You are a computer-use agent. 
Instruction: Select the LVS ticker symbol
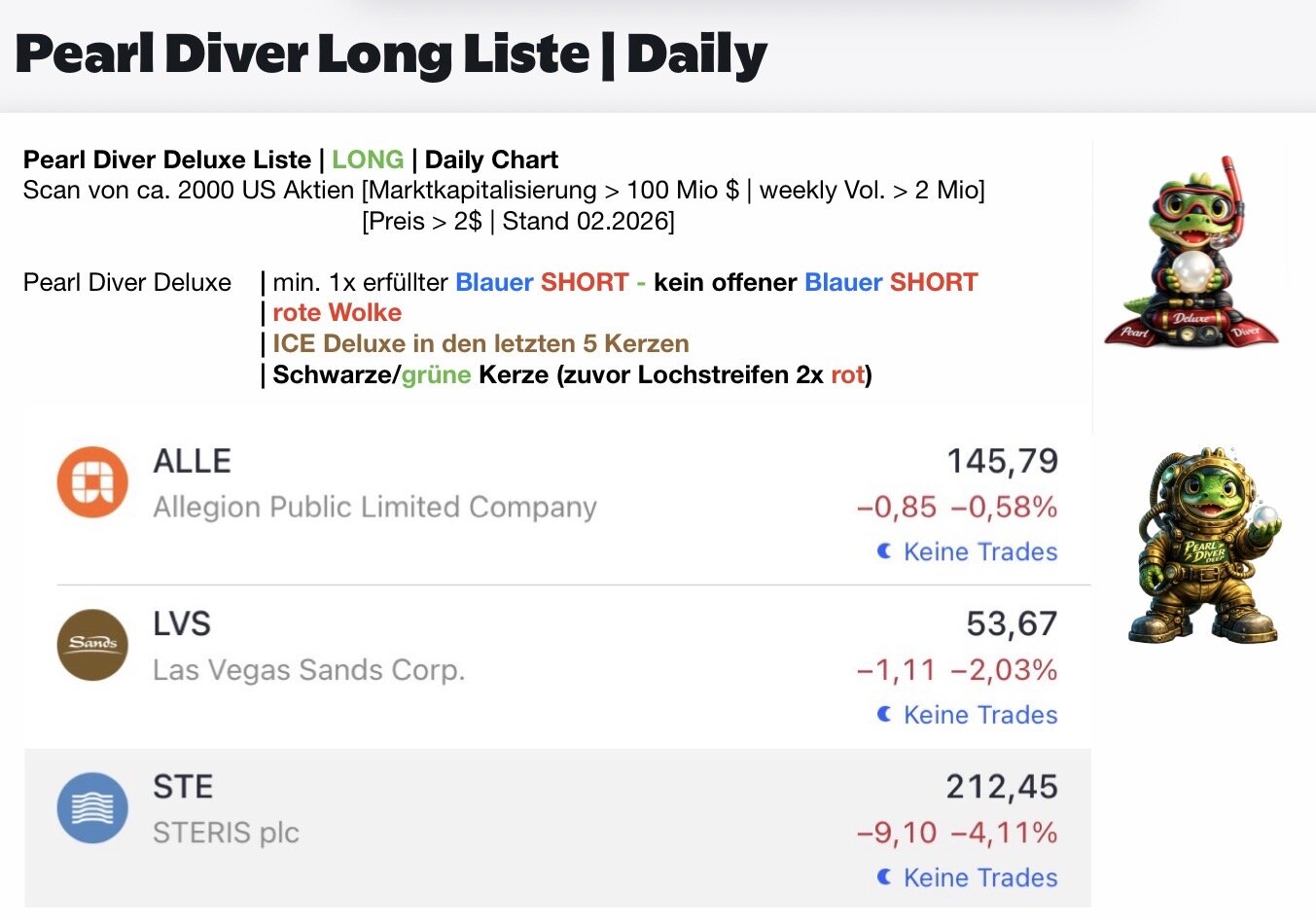[182, 623]
